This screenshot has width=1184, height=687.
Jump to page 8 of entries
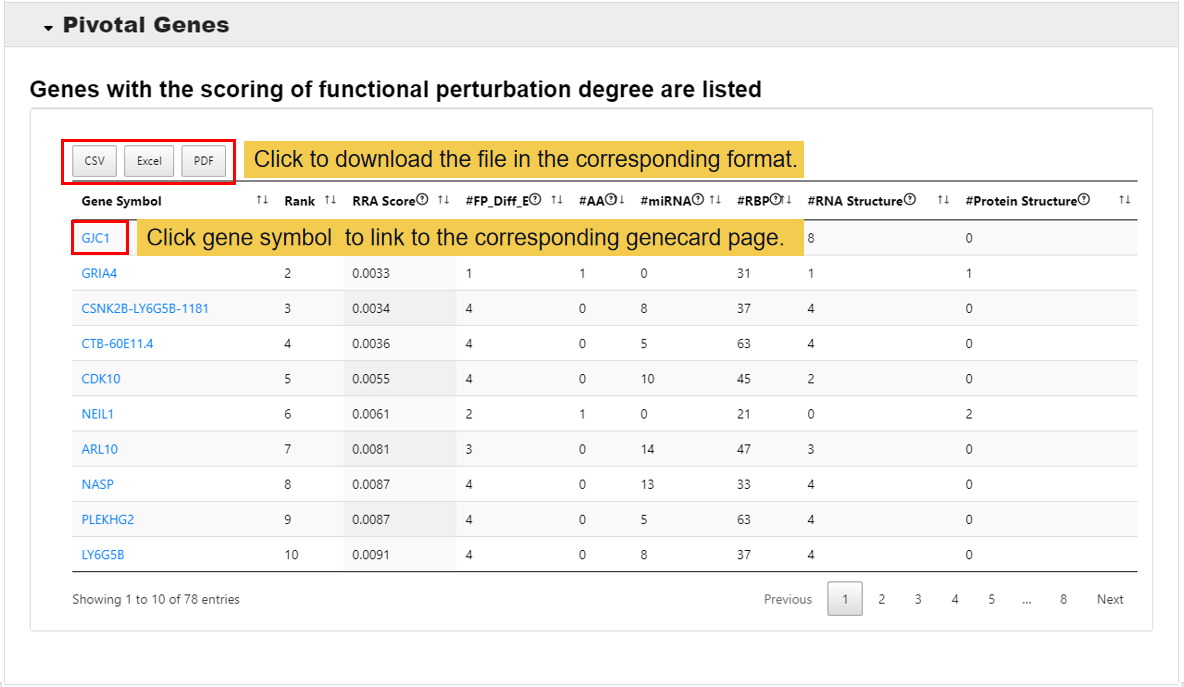(1063, 600)
